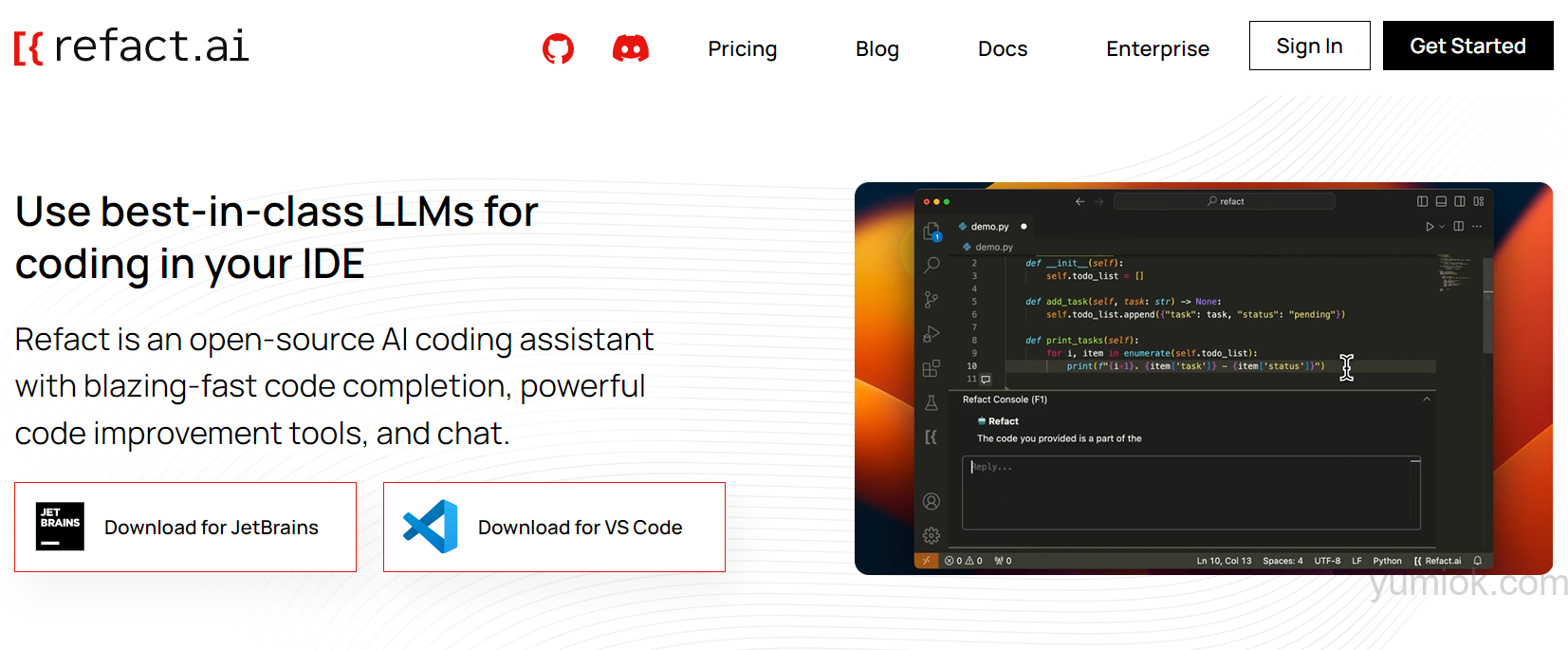The height and width of the screenshot is (650, 1568).
Task: Open Customize Layout icon in title bar
Action: [1479, 201]
